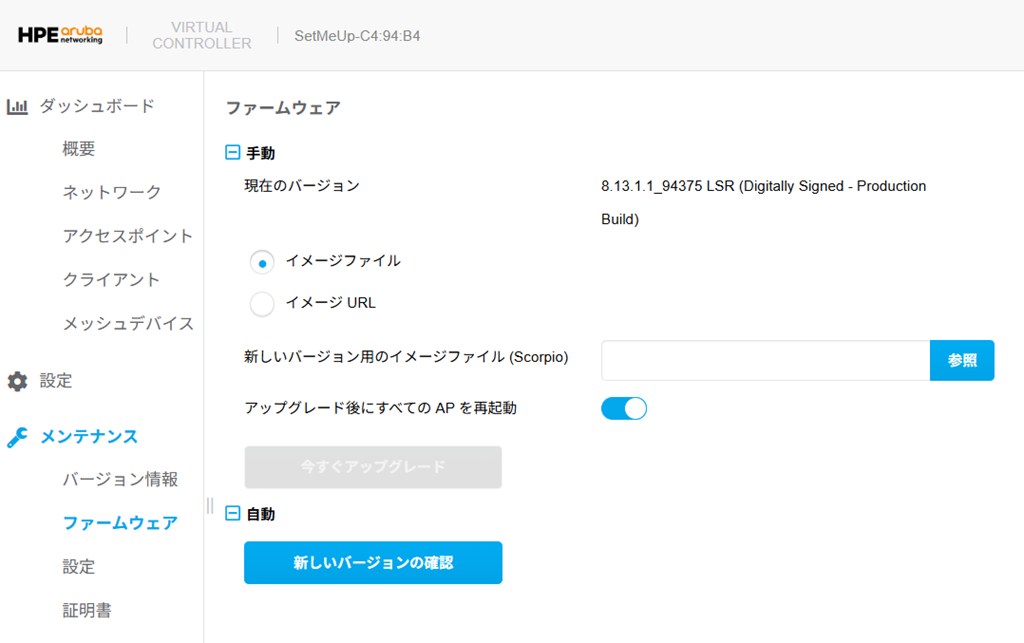Click the maintenance wrench icon

click(x=17, y=437)
